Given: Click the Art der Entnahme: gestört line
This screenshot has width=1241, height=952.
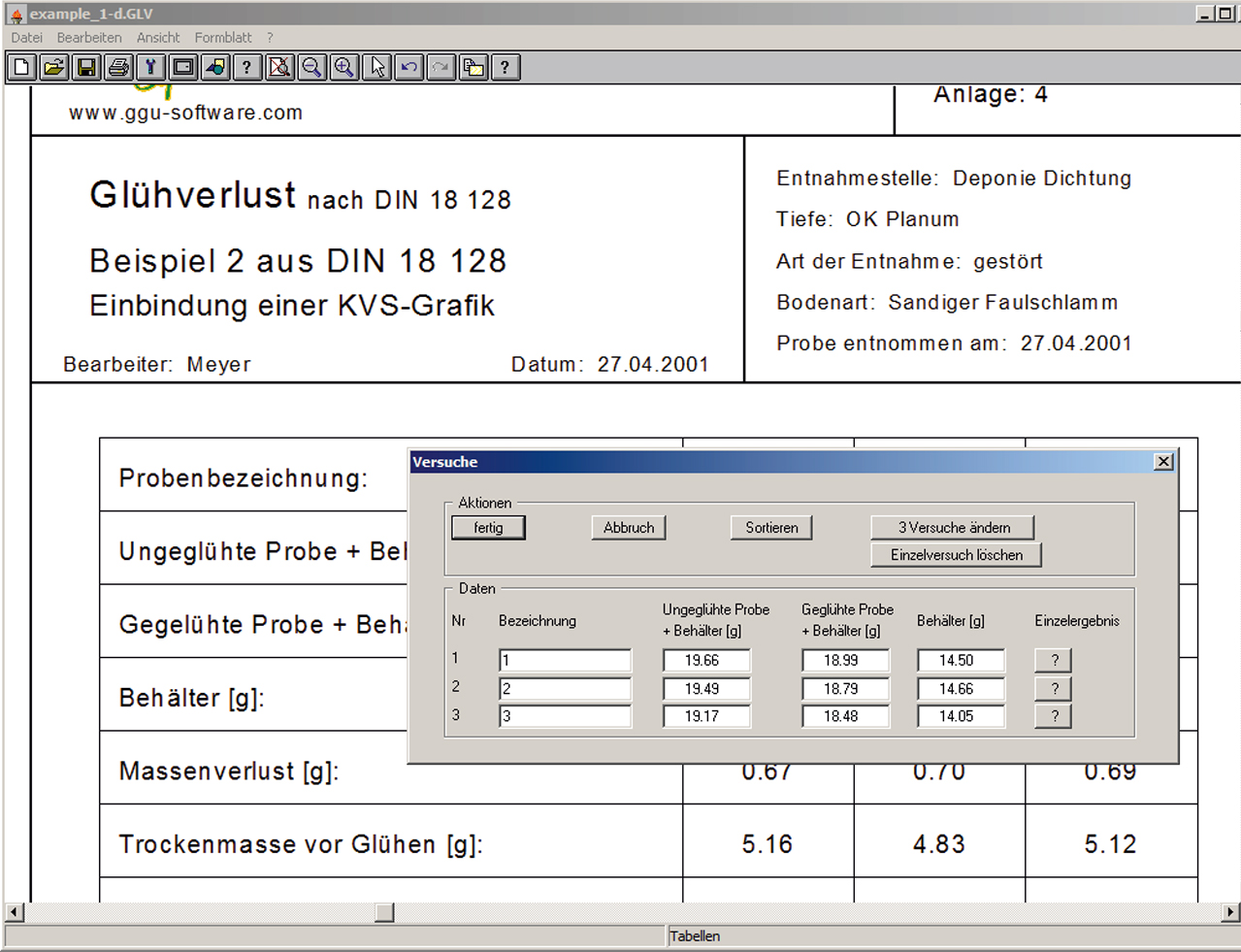Looking at the screenshot, I should pyautogui.click(x=909, y=262).
